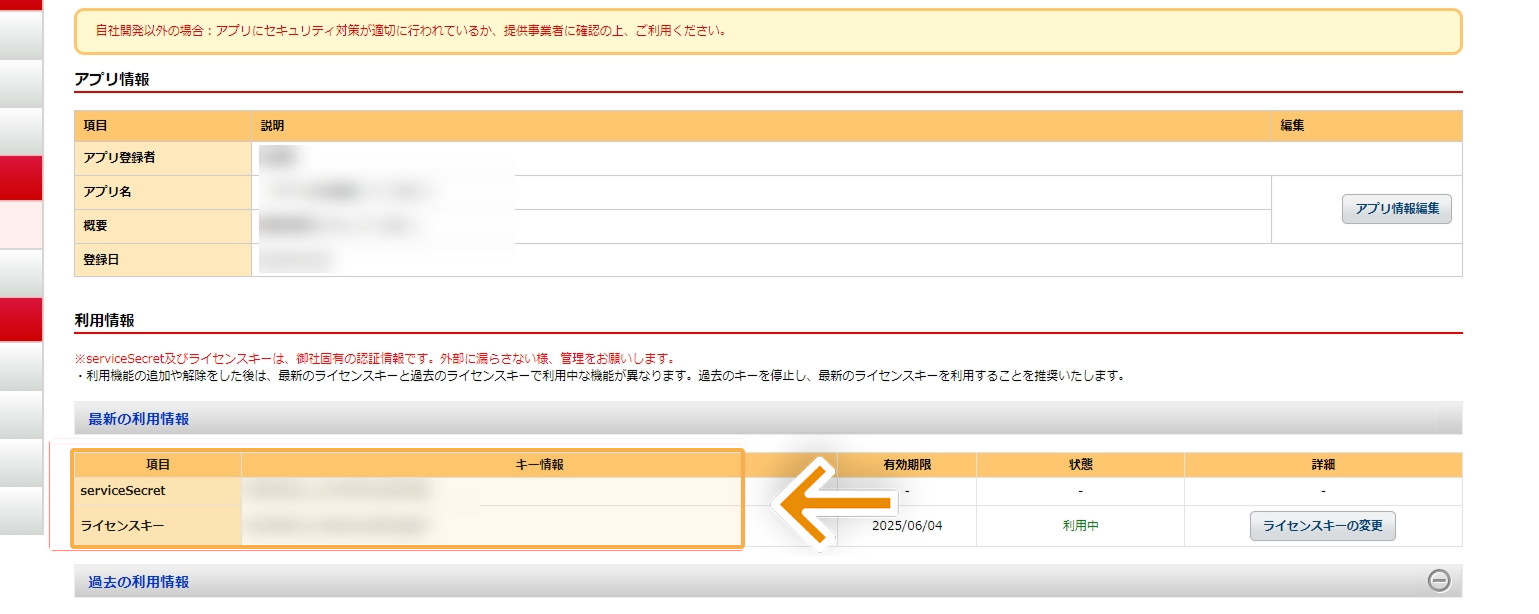Select the 状態 column header

coord(1080,465)
